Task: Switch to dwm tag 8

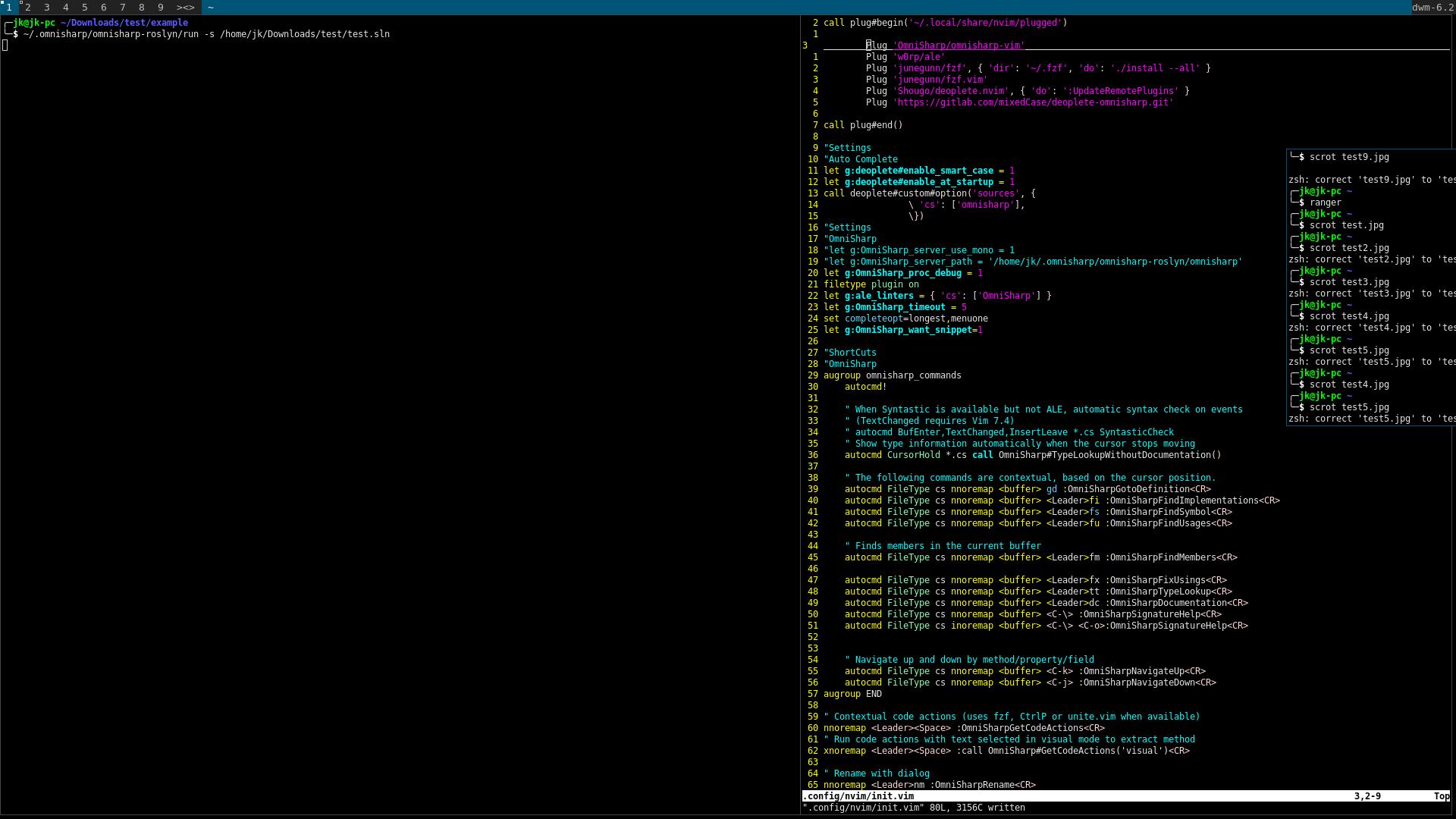Action: point(142,7)
